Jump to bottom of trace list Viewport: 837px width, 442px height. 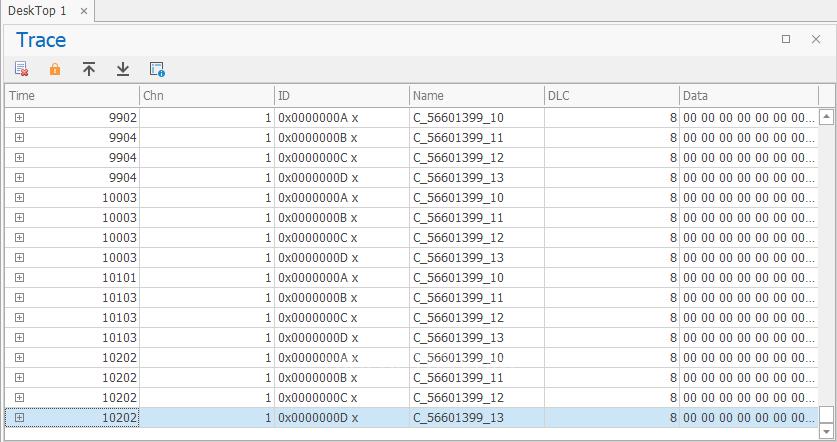(x=123, y=69)
